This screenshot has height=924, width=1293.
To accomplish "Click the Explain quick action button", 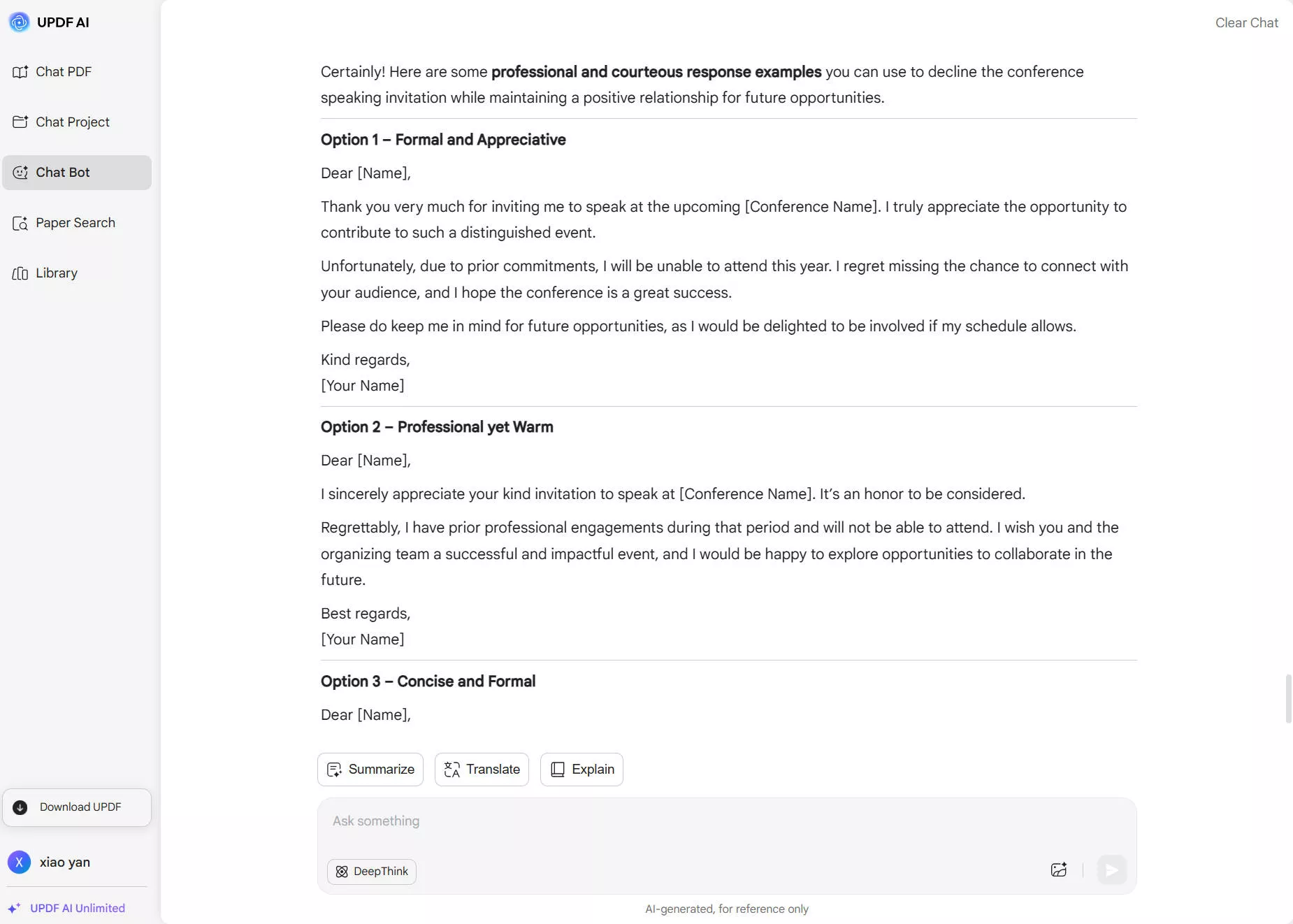I will 582,769.
